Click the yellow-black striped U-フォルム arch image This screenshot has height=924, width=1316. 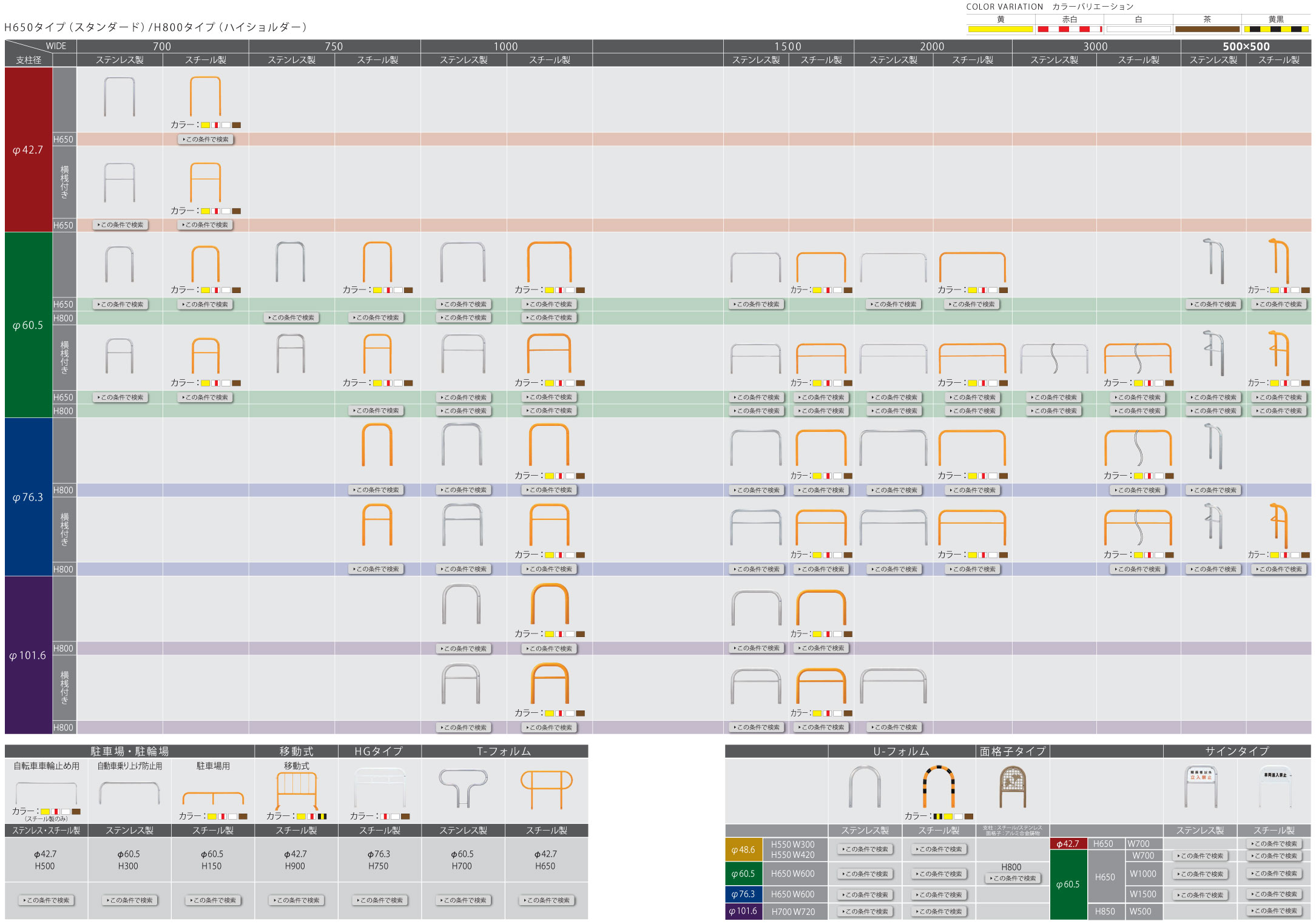(939, 786)
